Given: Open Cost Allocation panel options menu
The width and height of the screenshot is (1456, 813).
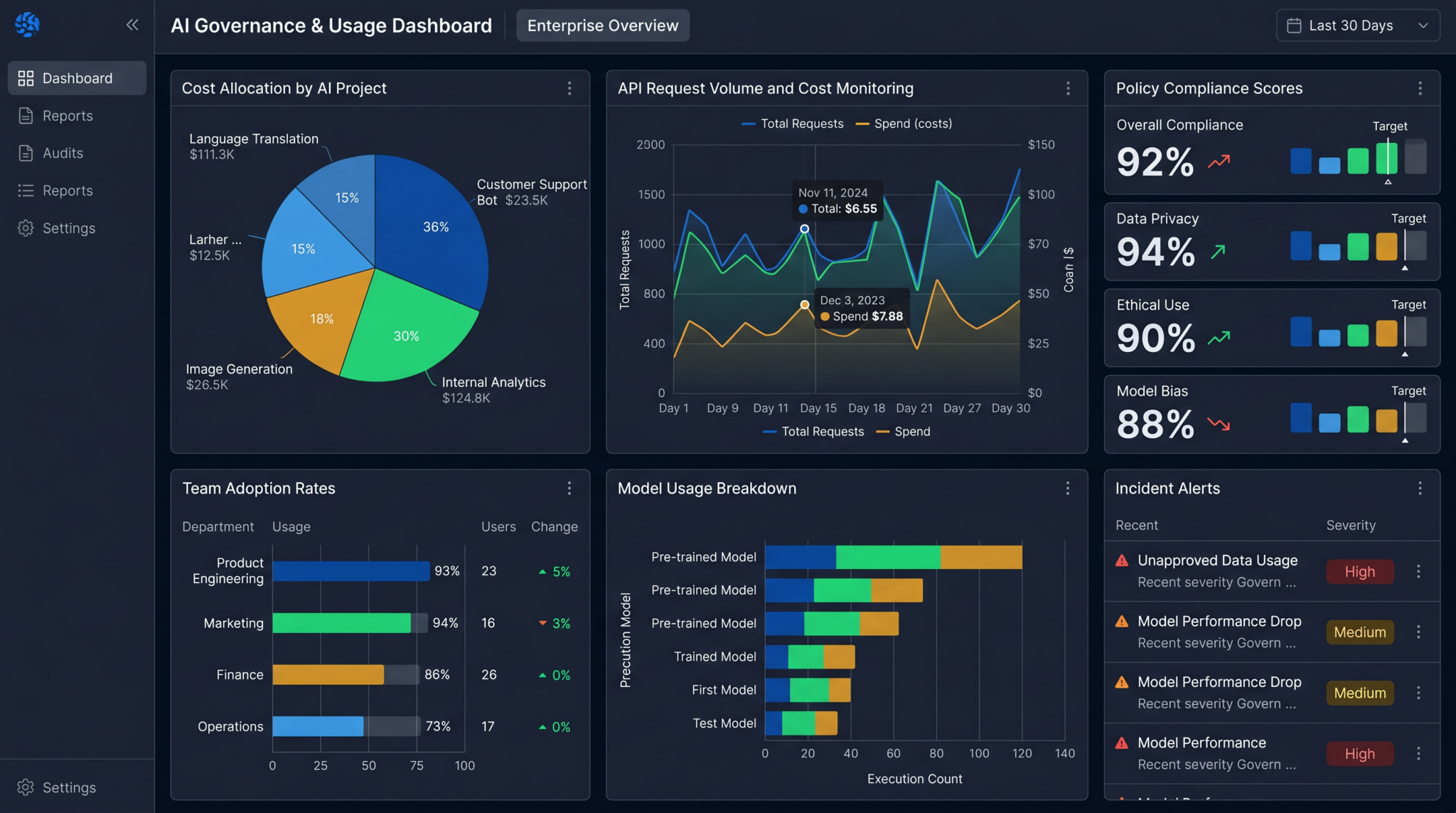Looking at the screenshot, I should click(569, 88).
